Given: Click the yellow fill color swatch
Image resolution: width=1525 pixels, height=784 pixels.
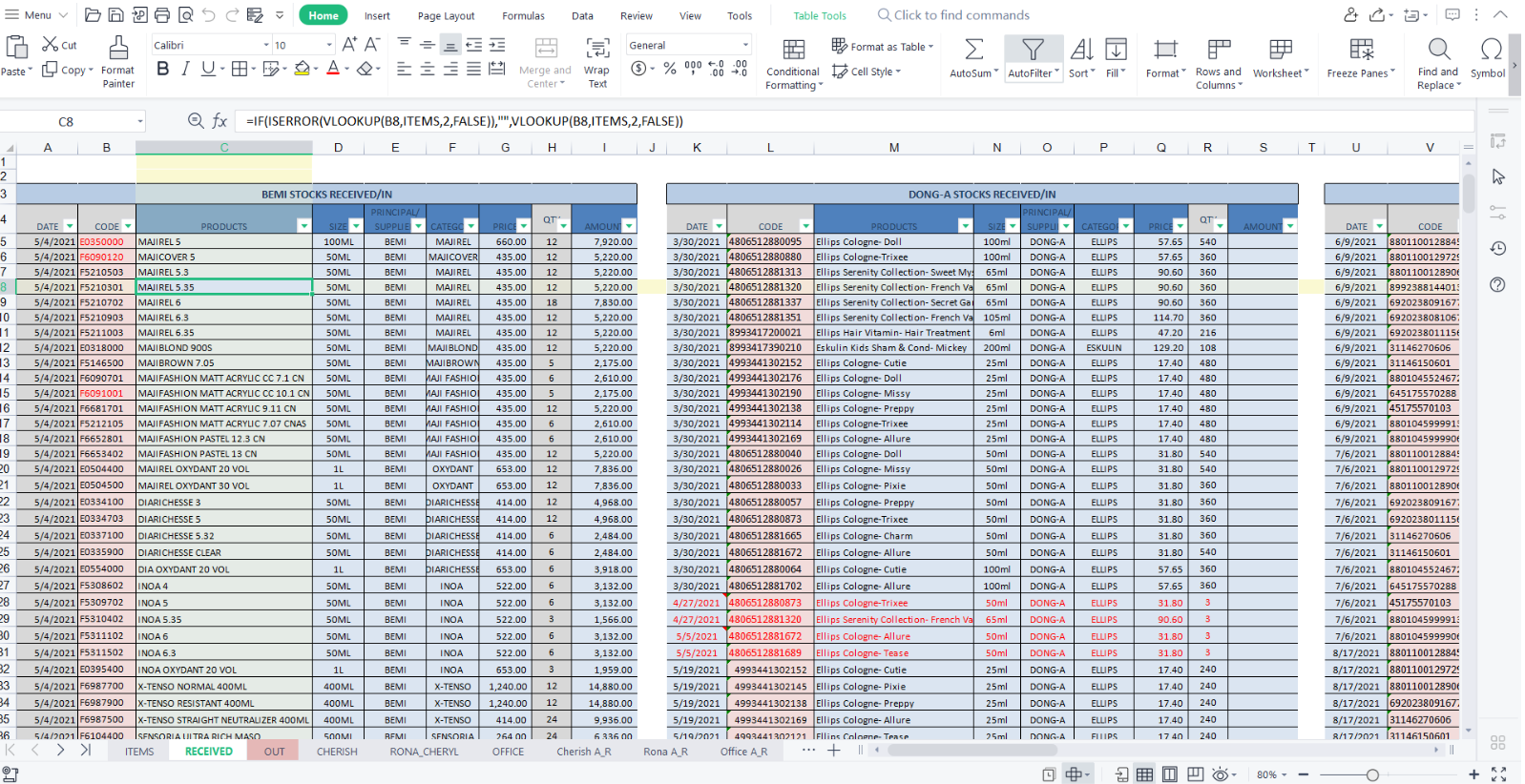Looking at the screenshot, I should click(302, 69).
